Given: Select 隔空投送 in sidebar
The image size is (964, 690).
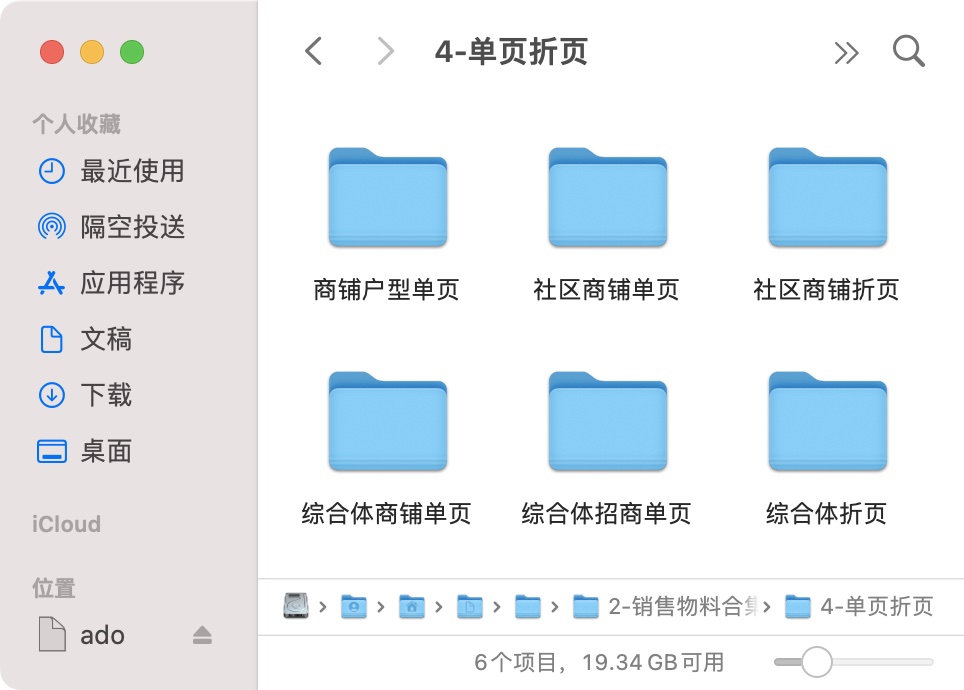Looking at the screenshot, I should (132, 227).
